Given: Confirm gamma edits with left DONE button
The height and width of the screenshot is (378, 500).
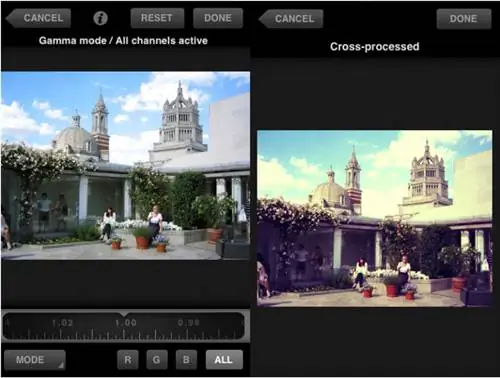Looking at the screenshot, I should tap(218, 18).
